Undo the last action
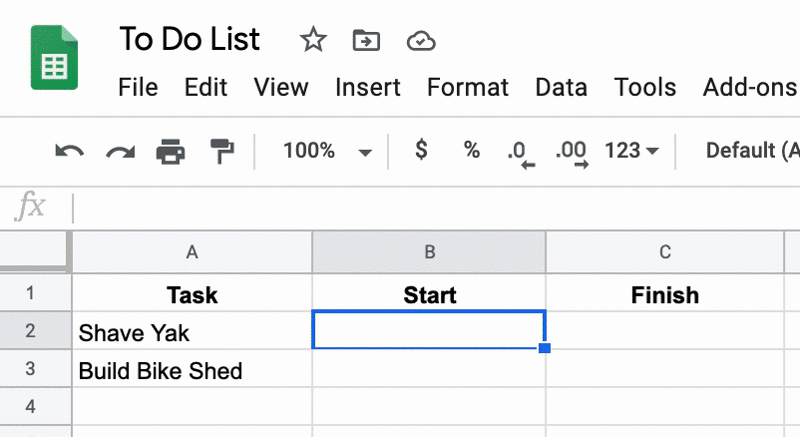 tap(69, 151)
